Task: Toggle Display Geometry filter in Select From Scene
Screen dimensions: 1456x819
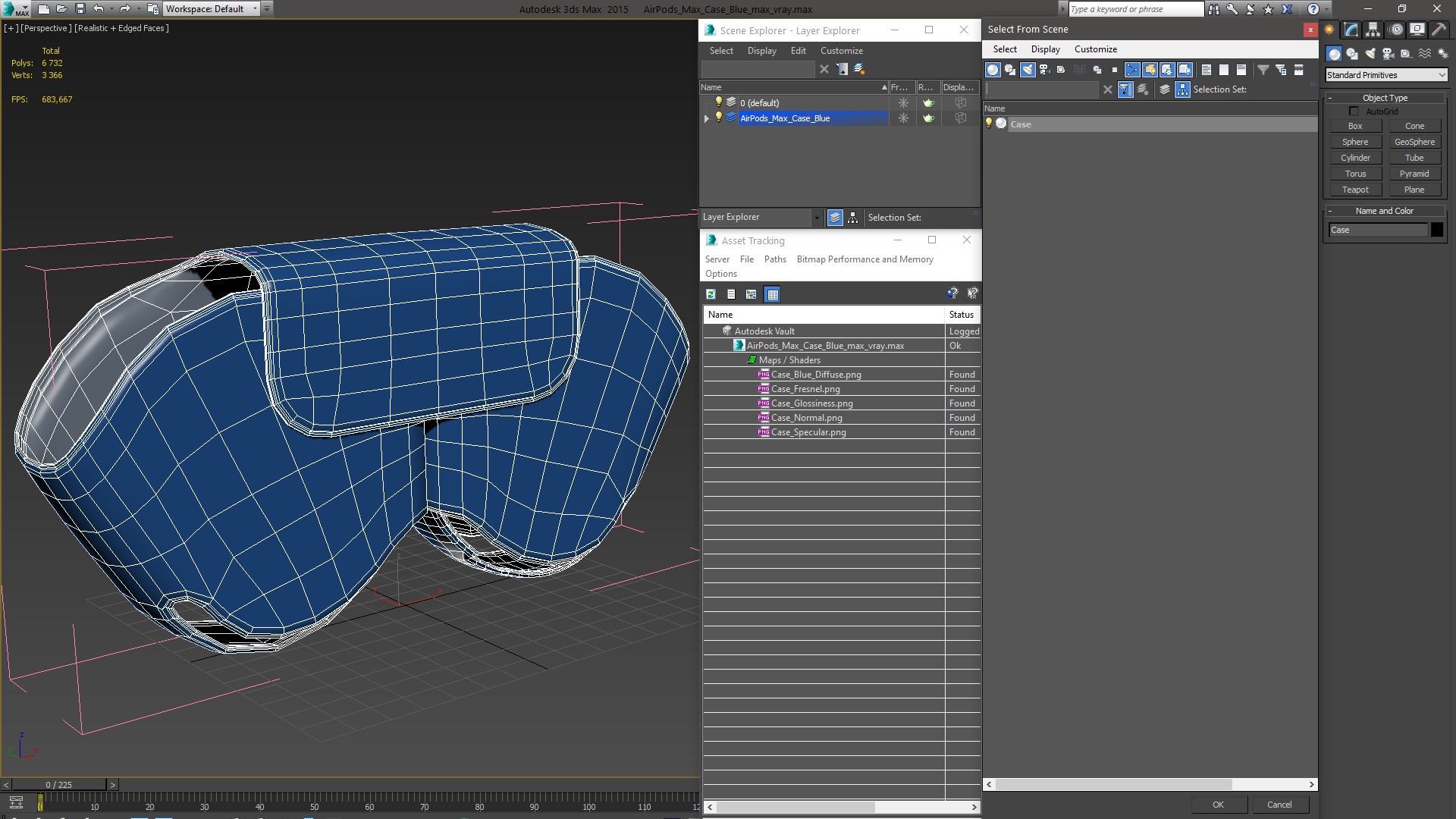Action: pyautogui.click(x=993, y=70)
